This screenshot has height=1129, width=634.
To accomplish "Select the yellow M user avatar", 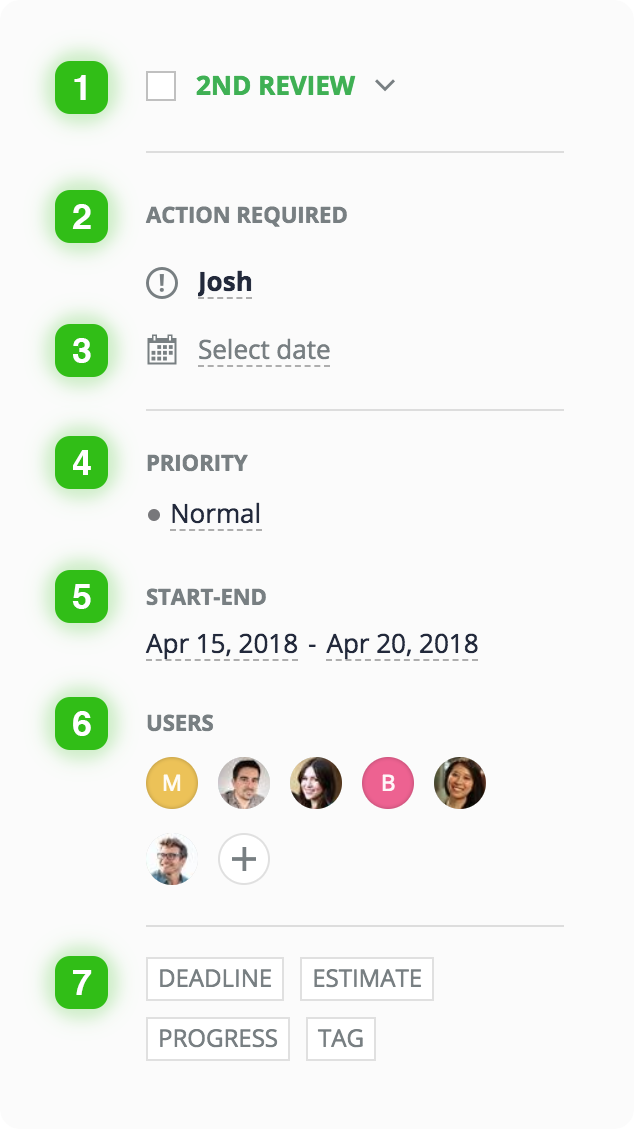I will (172, 783).
